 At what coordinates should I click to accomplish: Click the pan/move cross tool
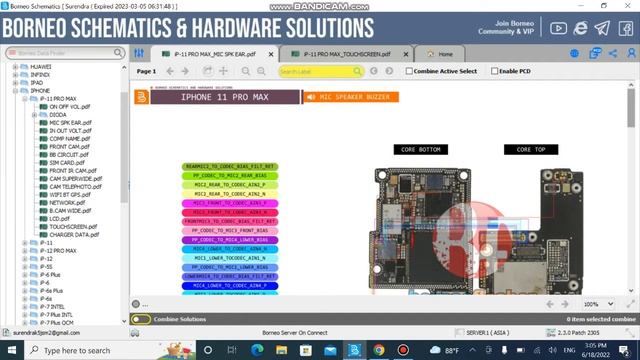coord(223,71)
